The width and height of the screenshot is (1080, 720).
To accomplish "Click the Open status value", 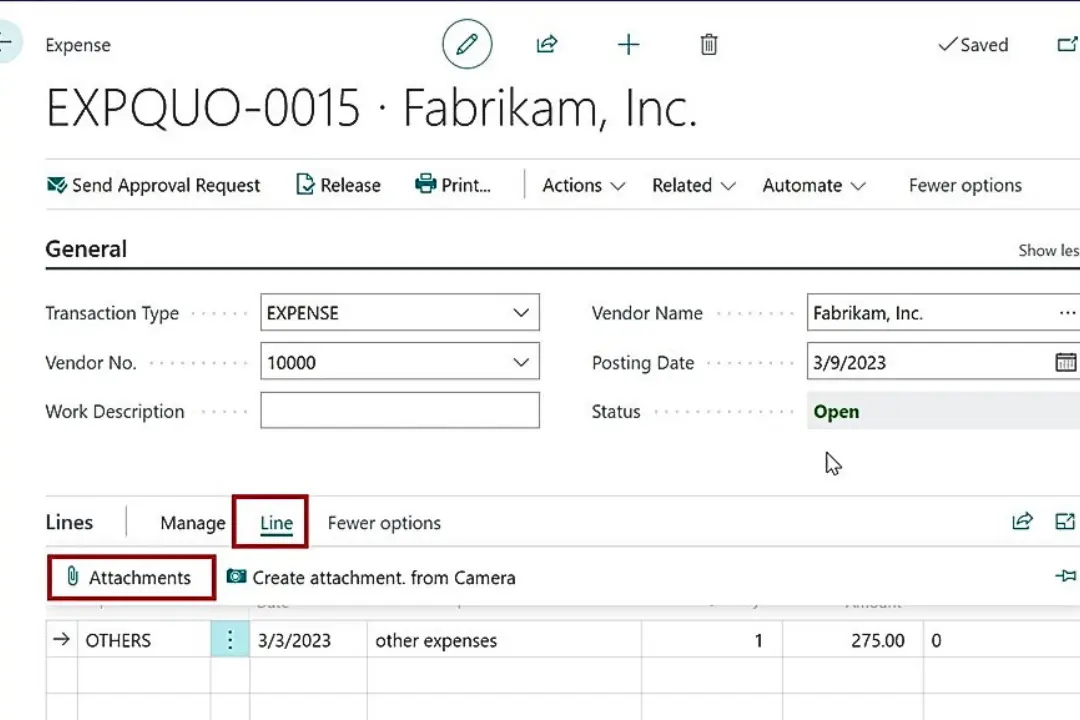I will 836,411.
